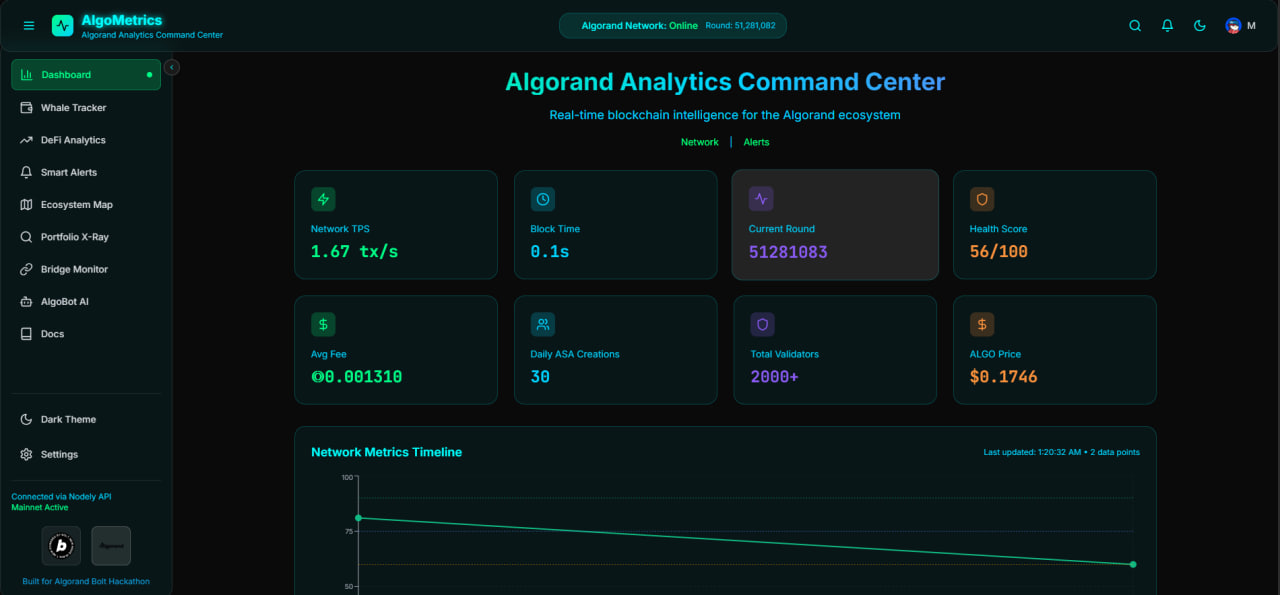Open Bridge Monitor page
1280x595 pixels.
(86, 269)
